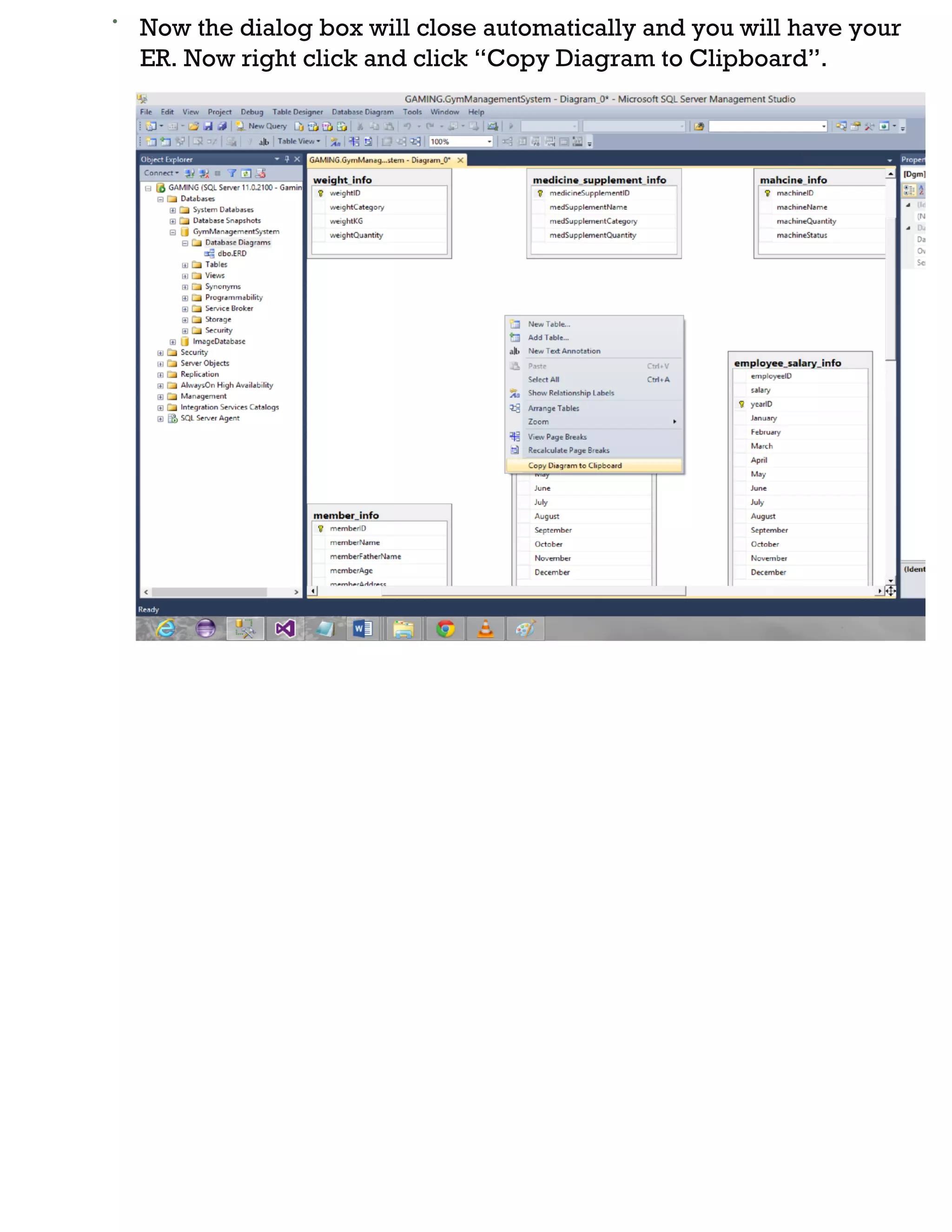The height and width of the screenshot is (1232, 952).
Task: Click the New Query toolbar button
Action: [261, 126]
